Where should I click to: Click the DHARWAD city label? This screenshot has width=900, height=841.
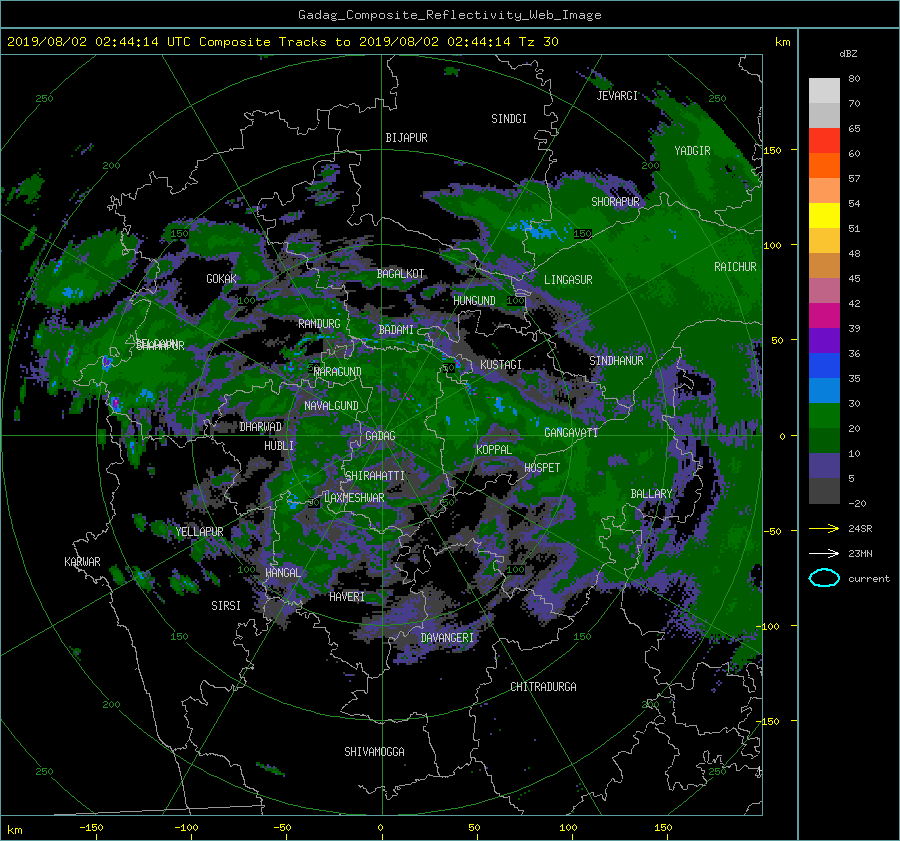(261, 427)
